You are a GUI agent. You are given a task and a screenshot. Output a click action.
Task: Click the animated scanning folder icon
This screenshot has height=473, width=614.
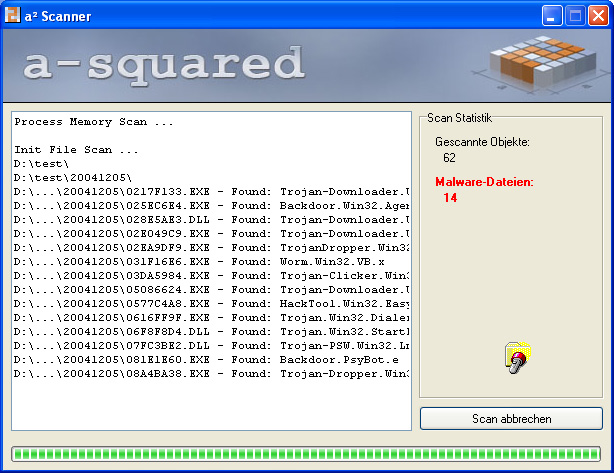[518, 357]
